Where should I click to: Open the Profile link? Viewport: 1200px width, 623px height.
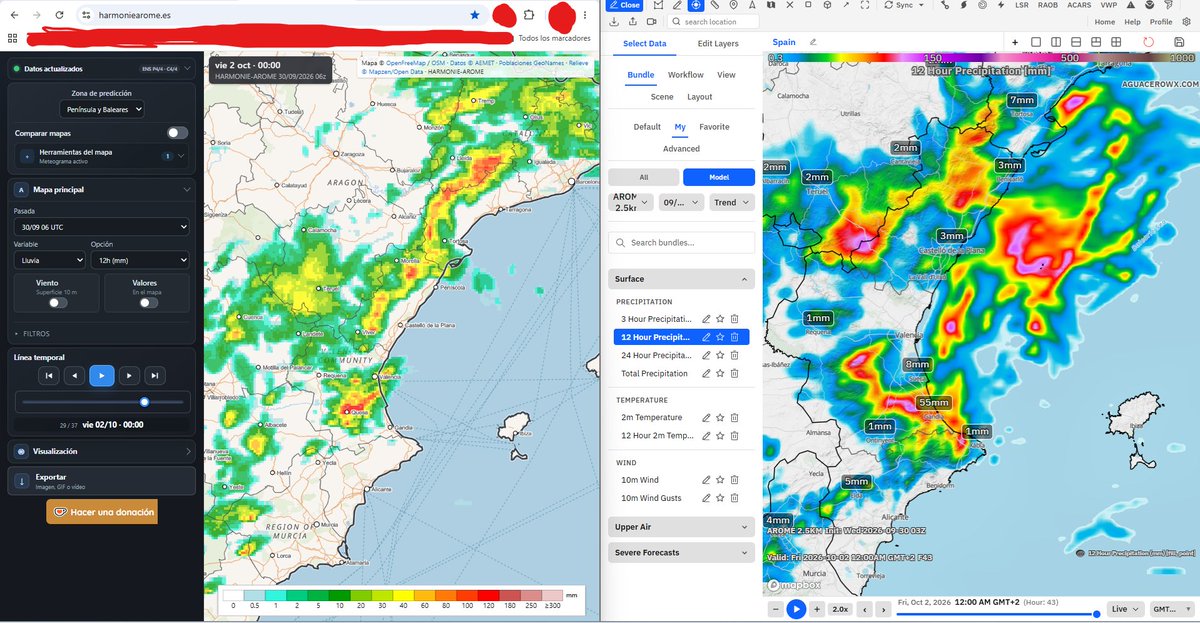[1161, 22]
